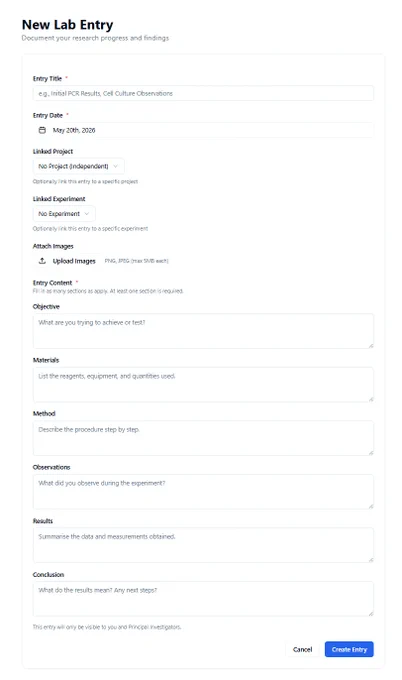The width and height of the screenshot is (402, 680).
Task: Grab the Objective textarea resize handle
Action: point(371,346)
